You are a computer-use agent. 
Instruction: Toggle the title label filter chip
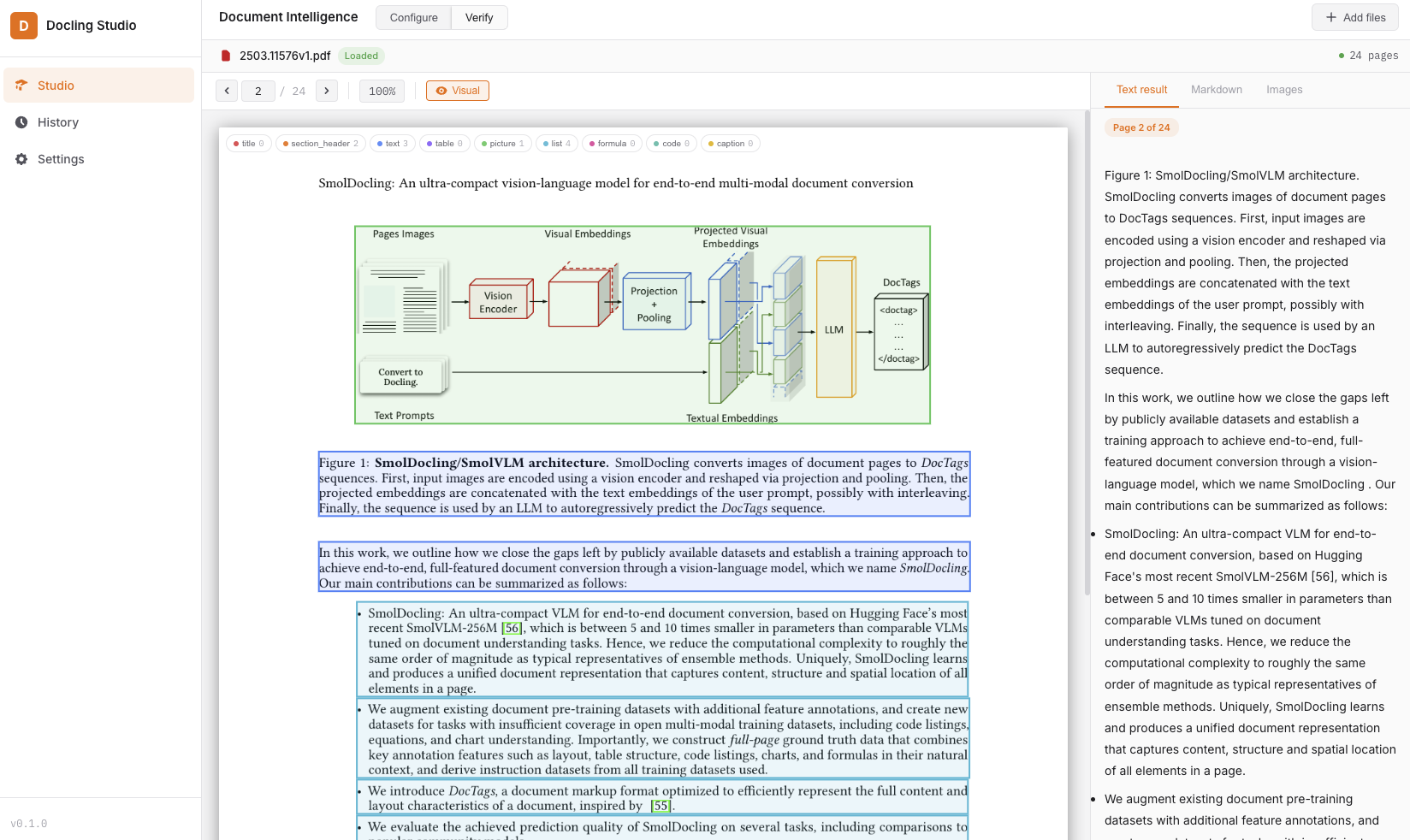pyautogui.click(x=249, y=144)
